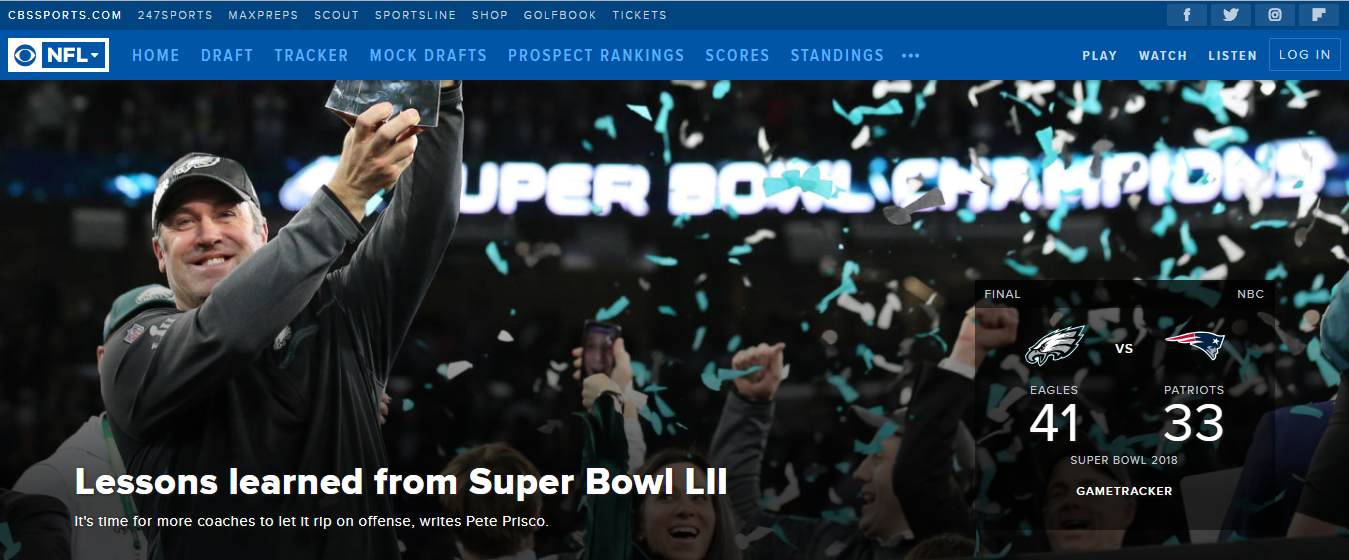Click the Eagles team logo
The width and height of the screenshot is (1349, 560).
tap(1055, 346)
